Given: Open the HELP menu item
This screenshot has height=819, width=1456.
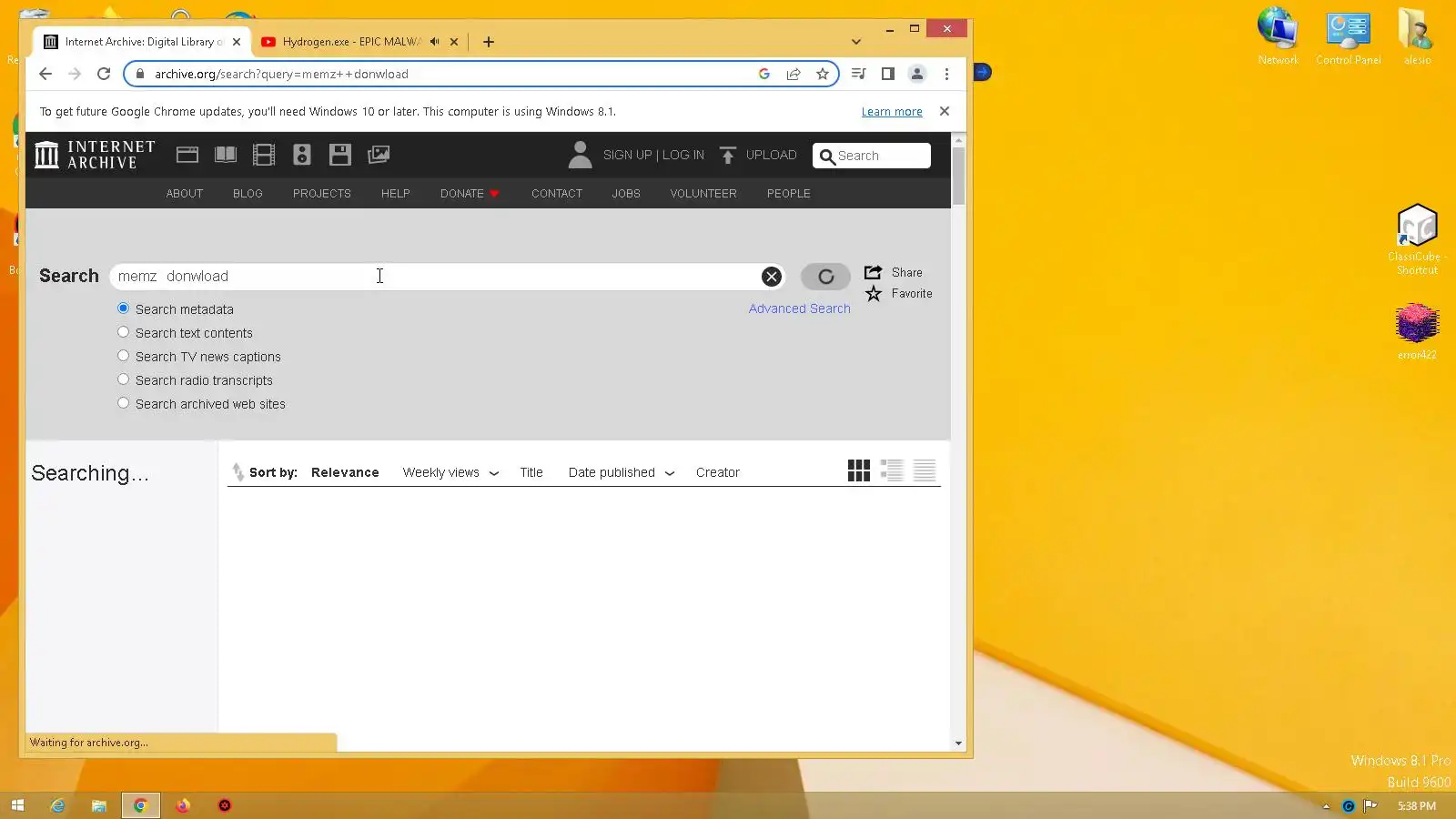Looking at the screenshot, I should click(x=396, y=194).
